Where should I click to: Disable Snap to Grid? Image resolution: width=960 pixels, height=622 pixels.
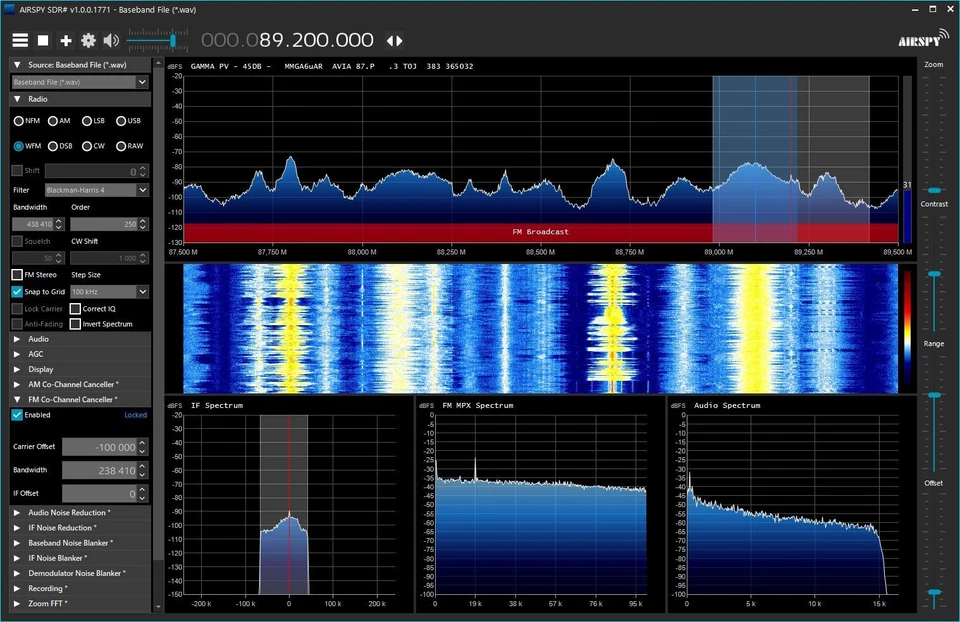point(16,291)
